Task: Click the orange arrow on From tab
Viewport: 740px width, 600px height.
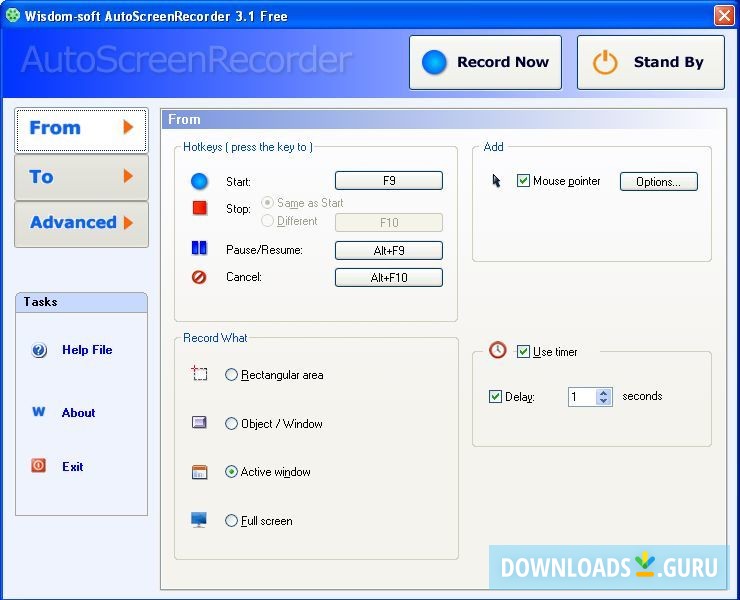Action: (x=128, y=127)
